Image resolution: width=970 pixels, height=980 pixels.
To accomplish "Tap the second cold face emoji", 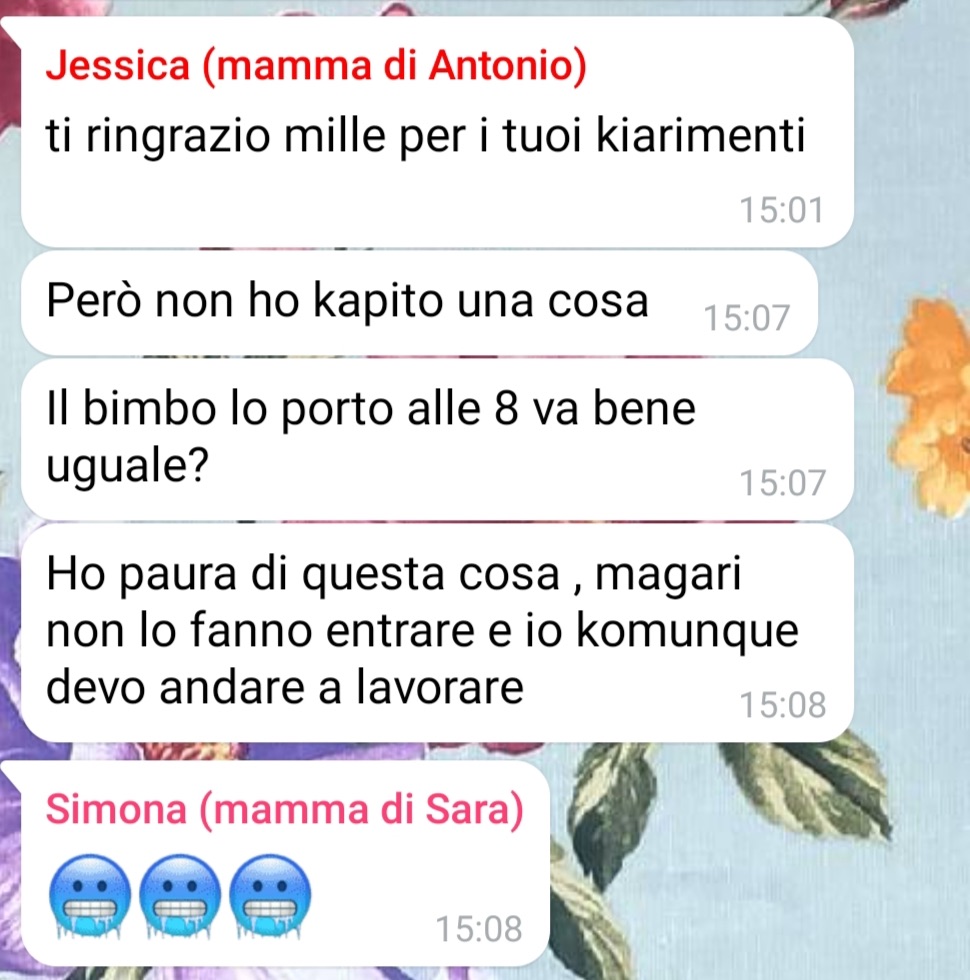I will pos(180,896).
